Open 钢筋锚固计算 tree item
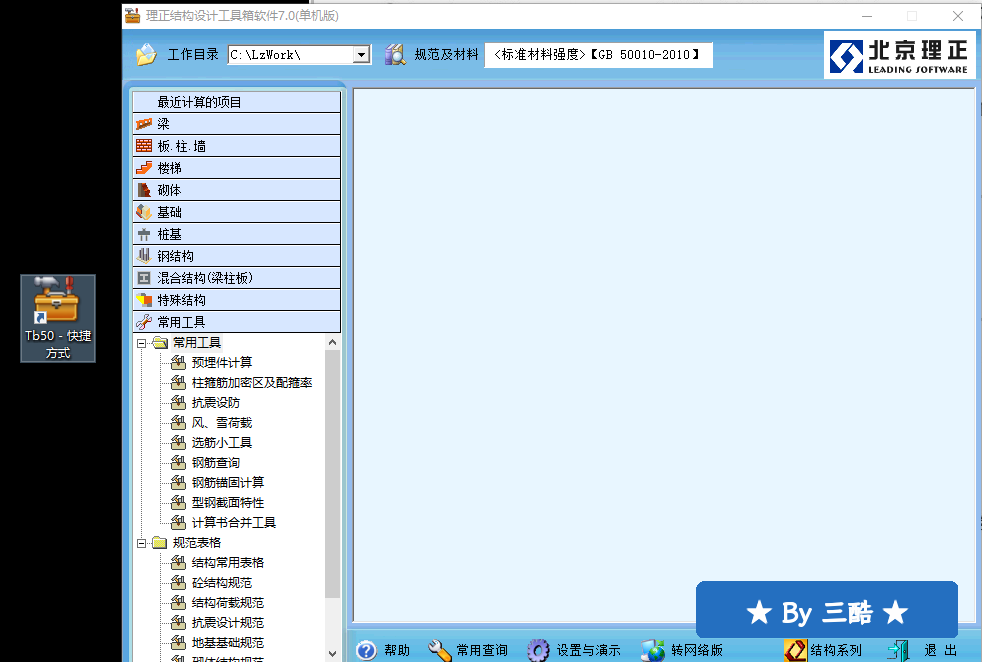Viewport: 982px width, 662px height. point(228,483)
